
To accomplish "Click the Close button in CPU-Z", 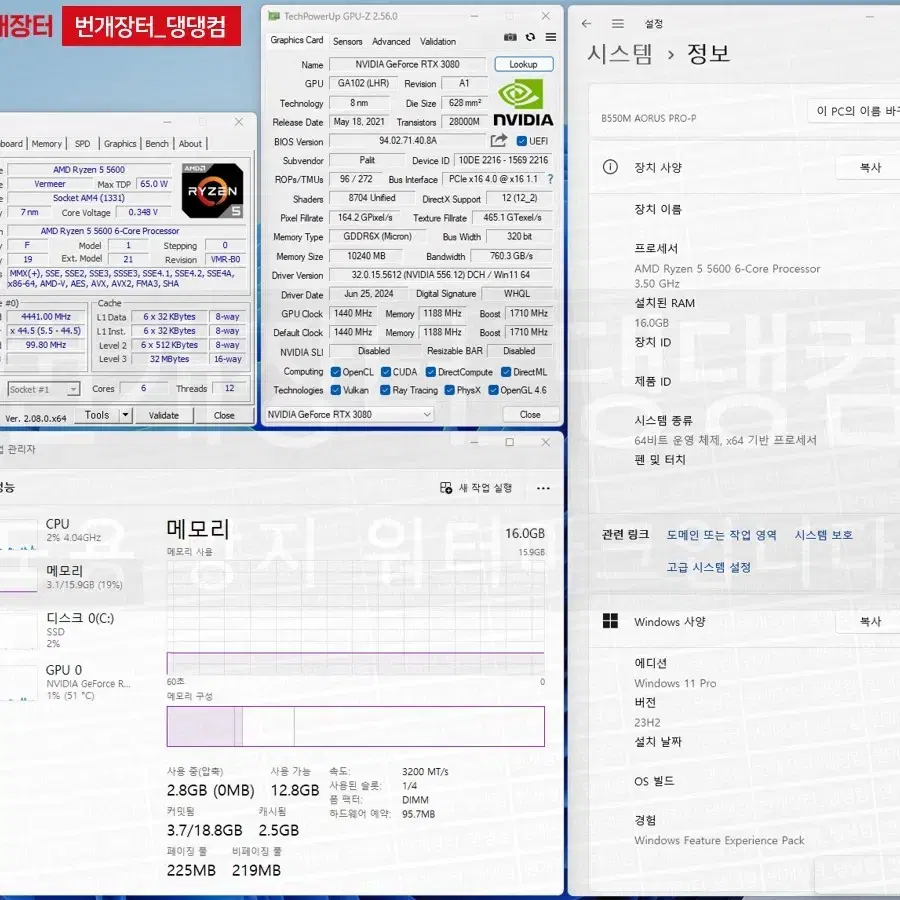I will 224,415.
